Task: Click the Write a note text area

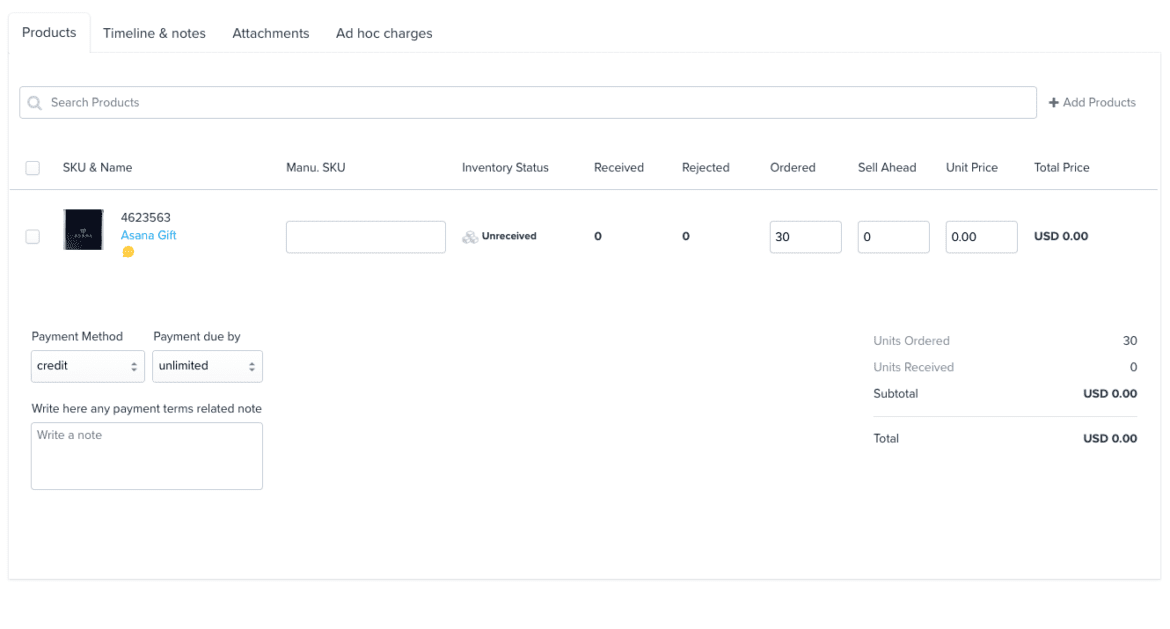Action: point(147,456)
